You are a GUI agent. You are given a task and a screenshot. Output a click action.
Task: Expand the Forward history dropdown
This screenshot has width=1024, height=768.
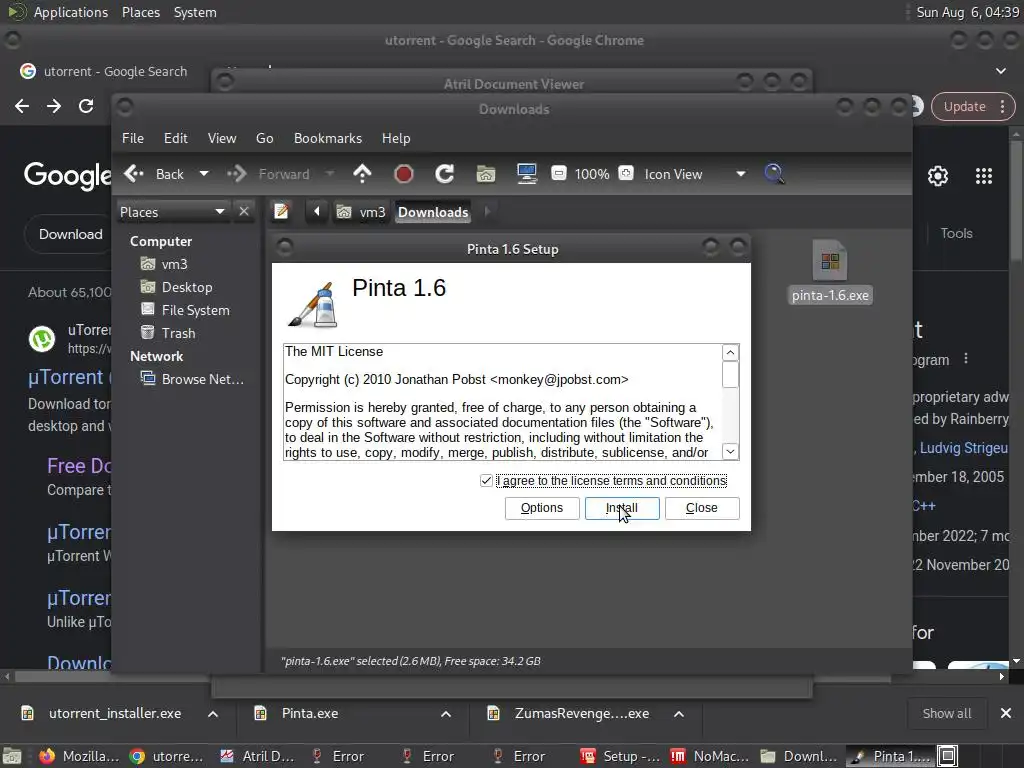pos(330,174)
